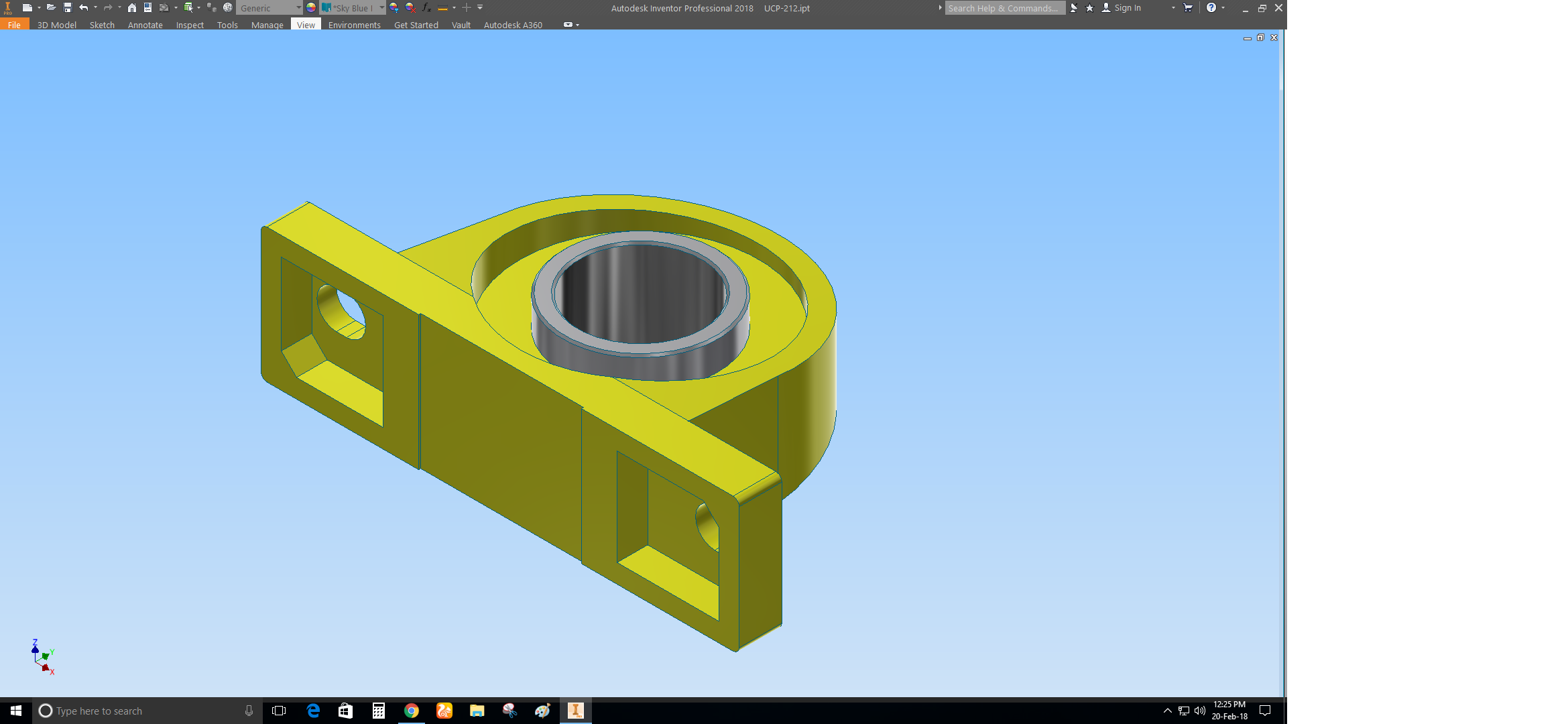Click the Search Help & Commands field
Image resolution: width=1568 pixels, height=724 pixels.
[x=1004, y=7]
